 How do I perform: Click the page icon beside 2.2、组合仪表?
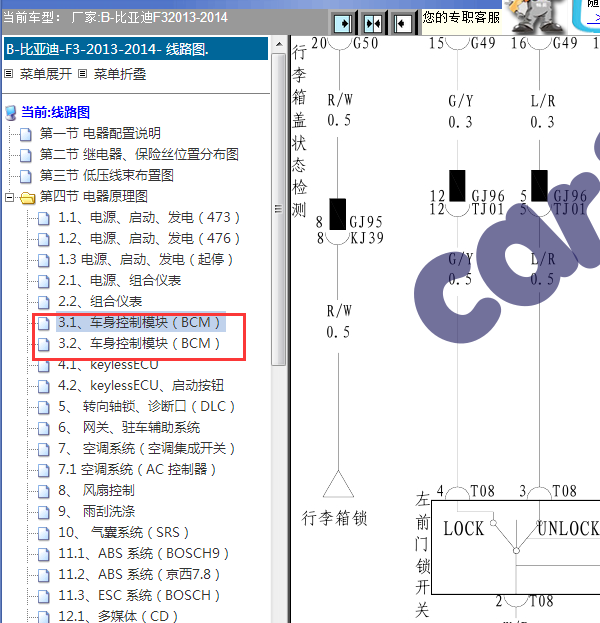tap(44, 302)
